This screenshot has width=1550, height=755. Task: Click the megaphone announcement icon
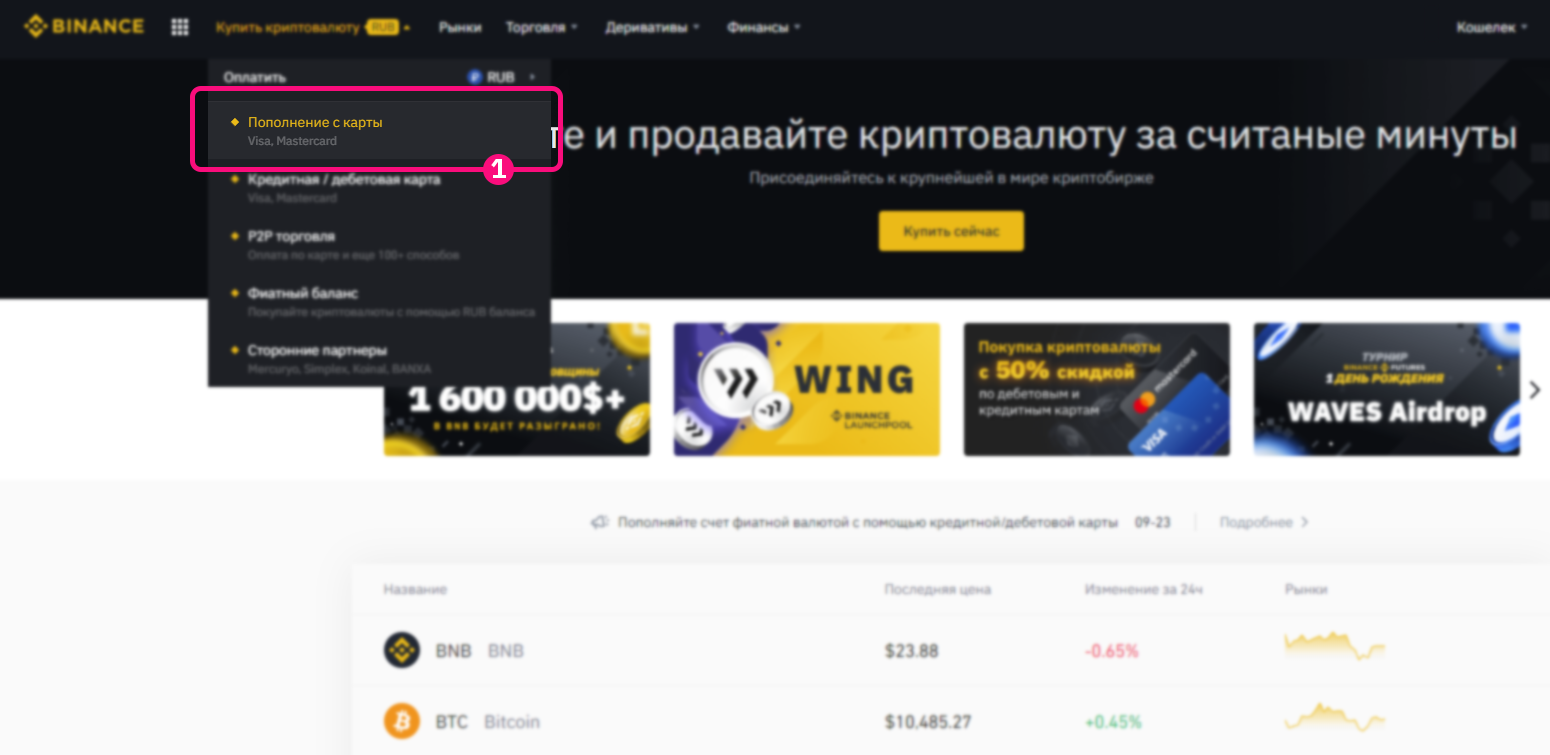[600, 522]
